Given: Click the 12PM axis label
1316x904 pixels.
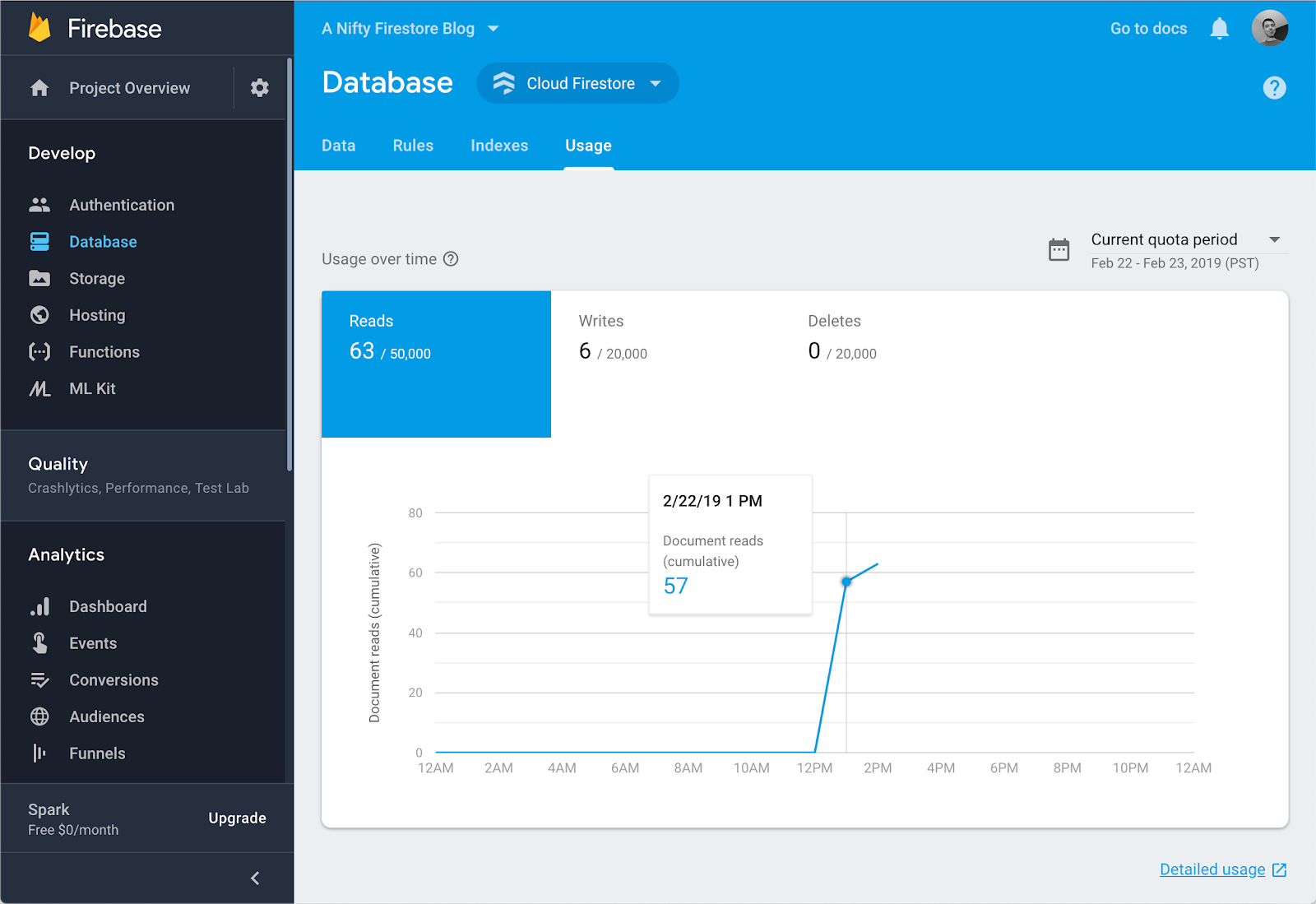Looking at the screenshot, I should point(814,767).
